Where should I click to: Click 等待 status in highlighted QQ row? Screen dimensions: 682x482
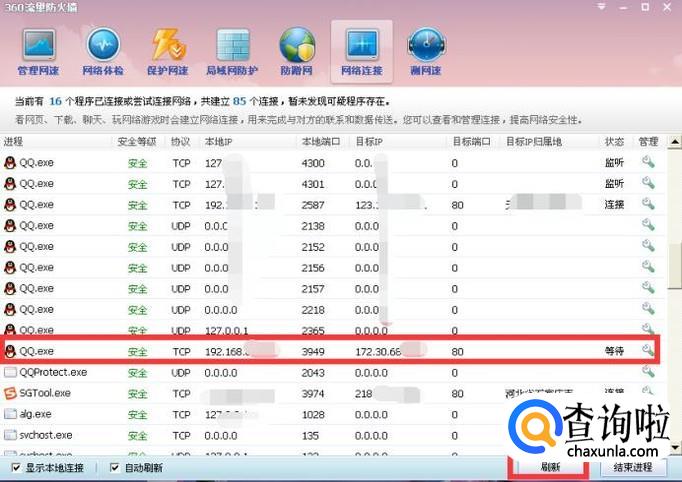pyautogui.click(x=614, y=351)
